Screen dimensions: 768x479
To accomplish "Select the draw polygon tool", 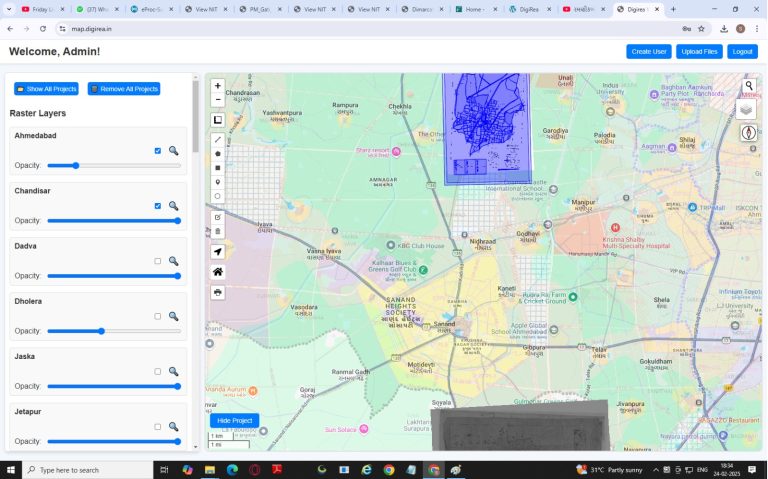I will 218,154.
